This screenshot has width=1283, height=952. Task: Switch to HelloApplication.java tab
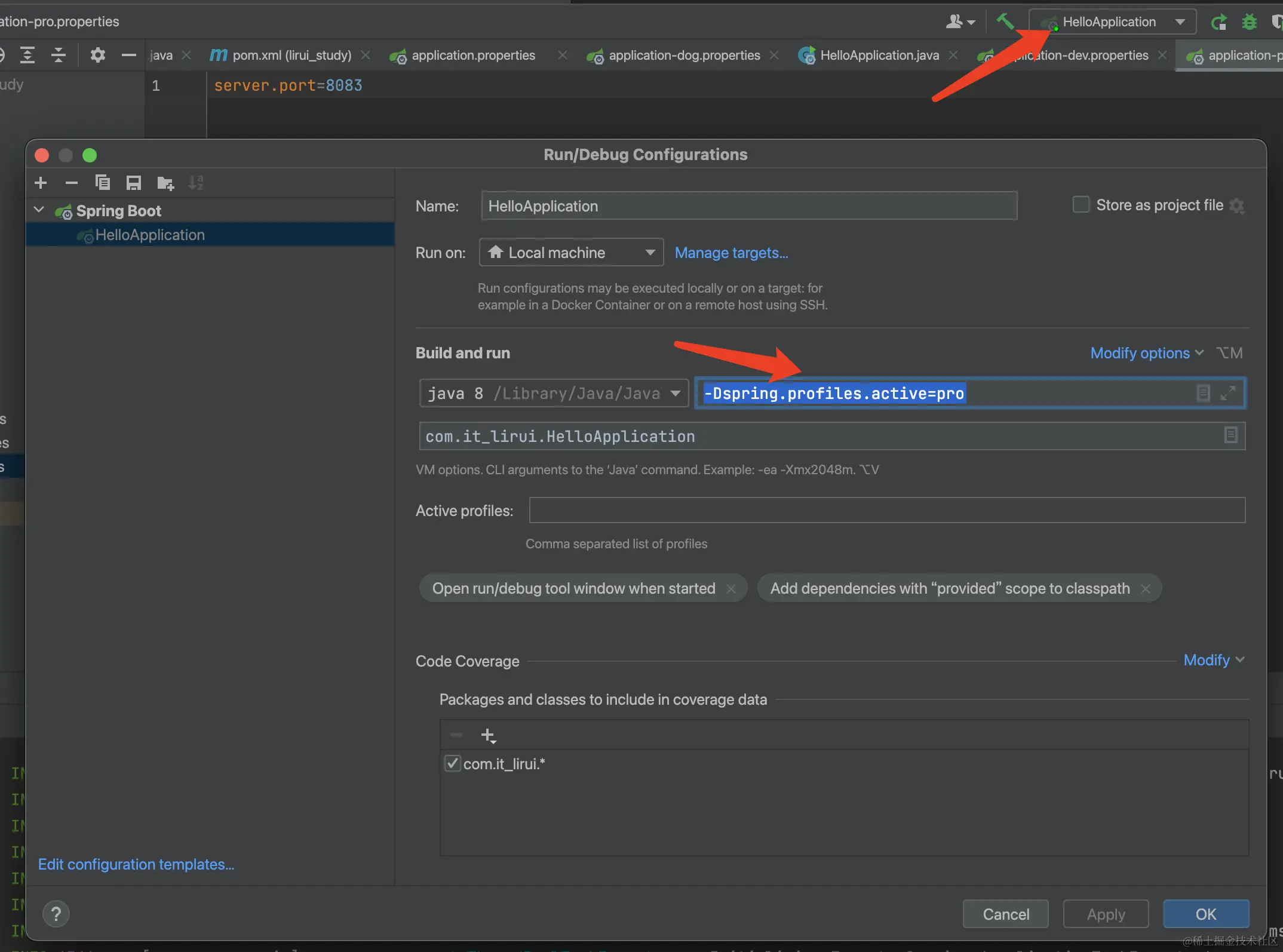pyautogui.click(x=879, y=56)
